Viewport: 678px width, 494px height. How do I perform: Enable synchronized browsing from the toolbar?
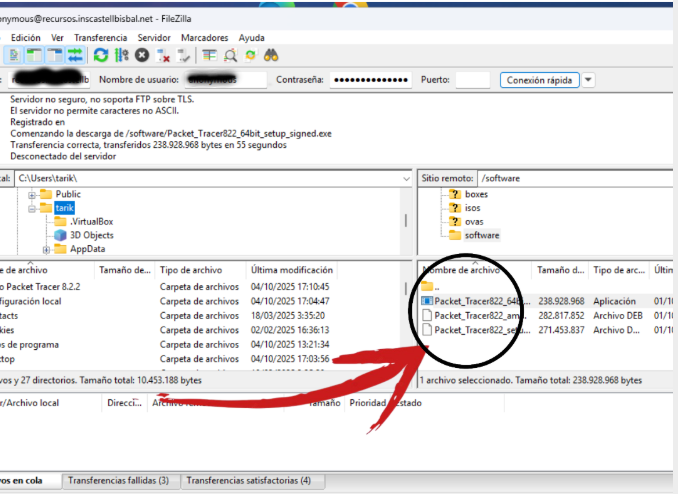(x=250, y=55)
